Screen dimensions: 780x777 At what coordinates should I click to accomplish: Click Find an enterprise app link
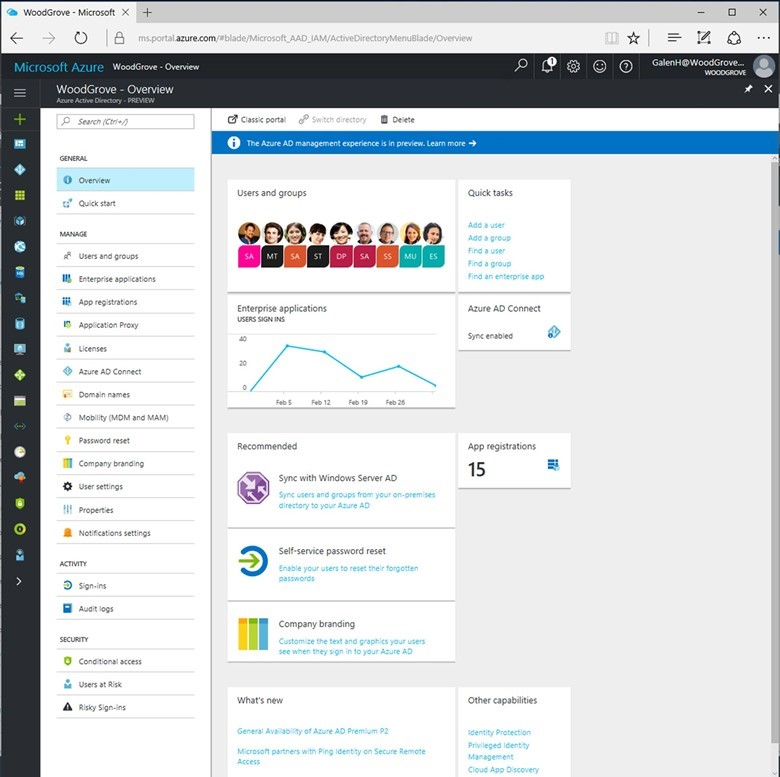pos(506,276)
